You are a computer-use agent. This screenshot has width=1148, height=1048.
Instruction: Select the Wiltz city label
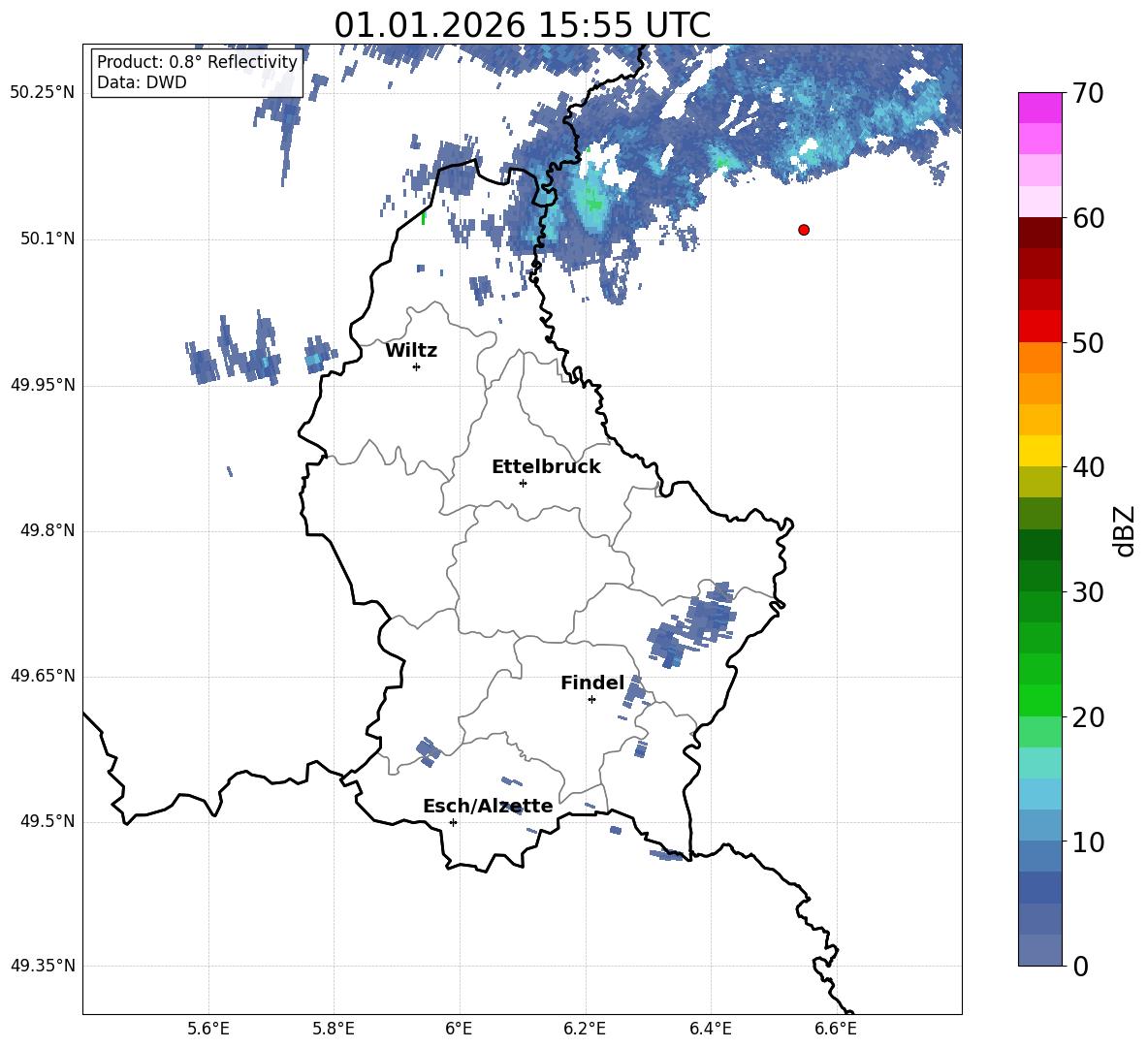411,351
